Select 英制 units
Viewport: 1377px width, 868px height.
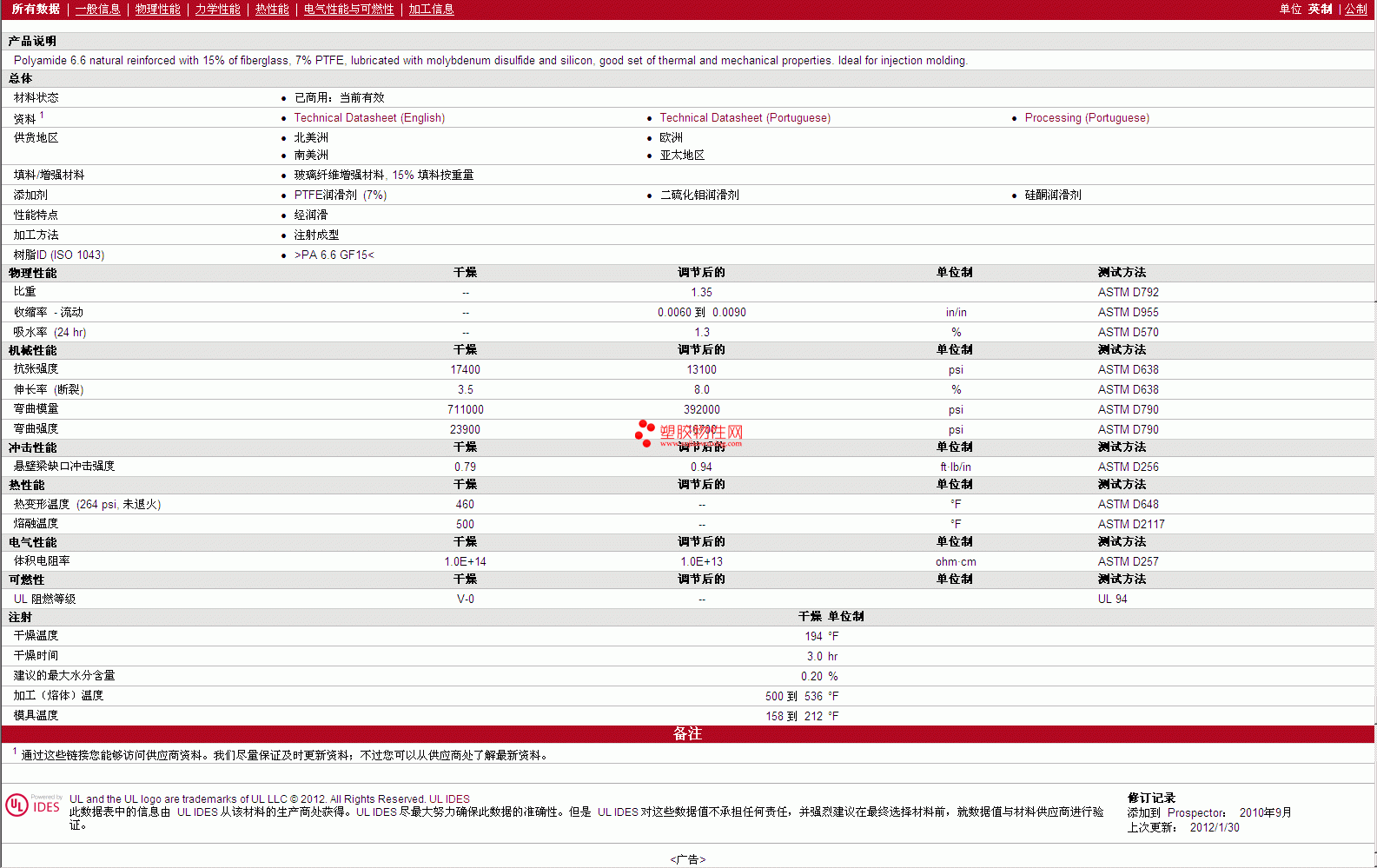(x=1320, y=9)
